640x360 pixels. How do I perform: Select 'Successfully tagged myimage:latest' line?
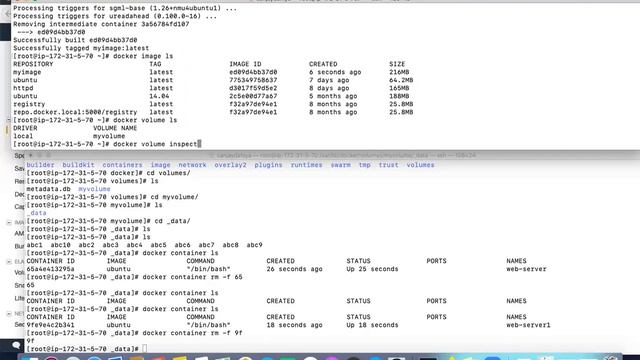(x=81, y=48)
